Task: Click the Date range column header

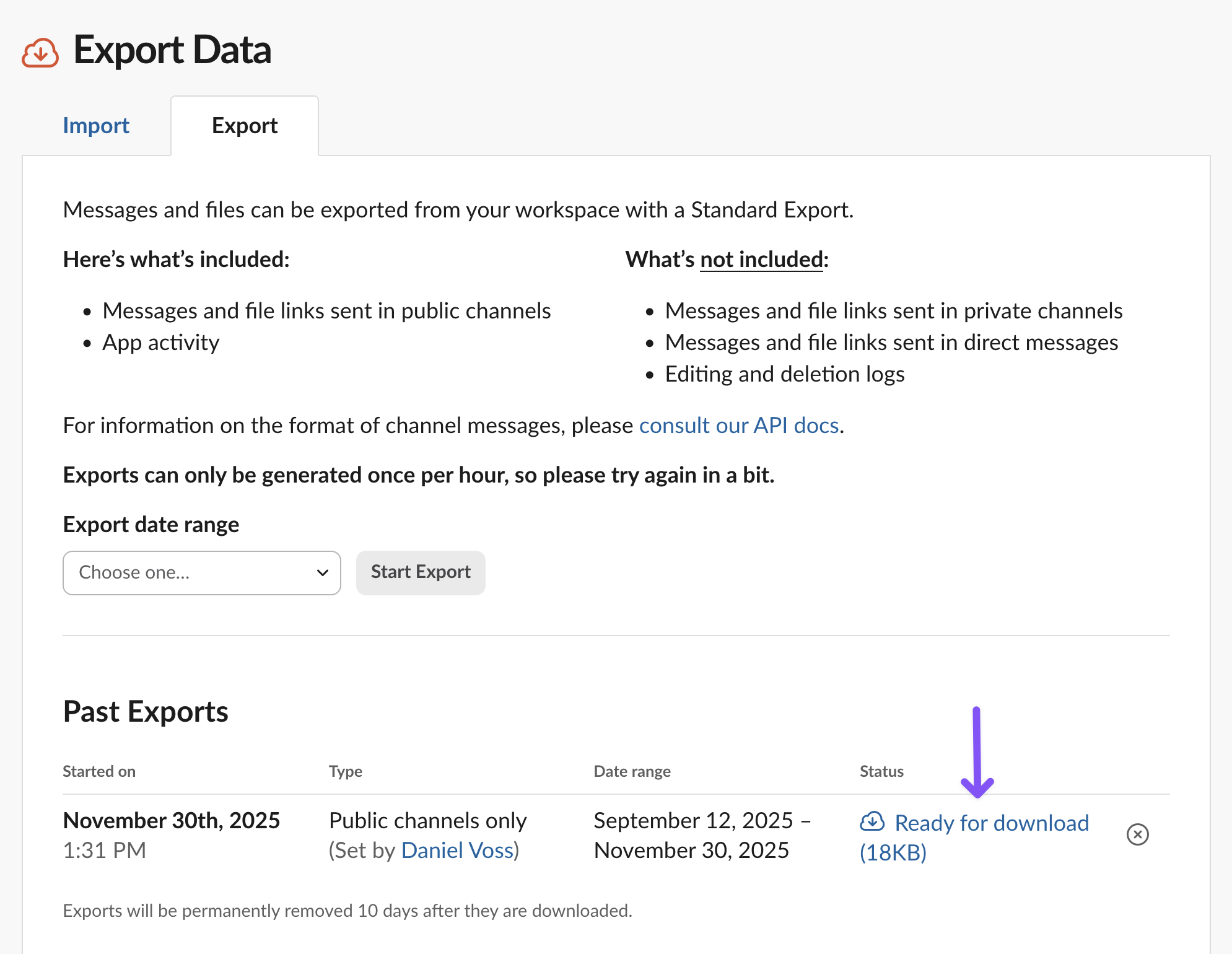Action: (x=632, y=771)
